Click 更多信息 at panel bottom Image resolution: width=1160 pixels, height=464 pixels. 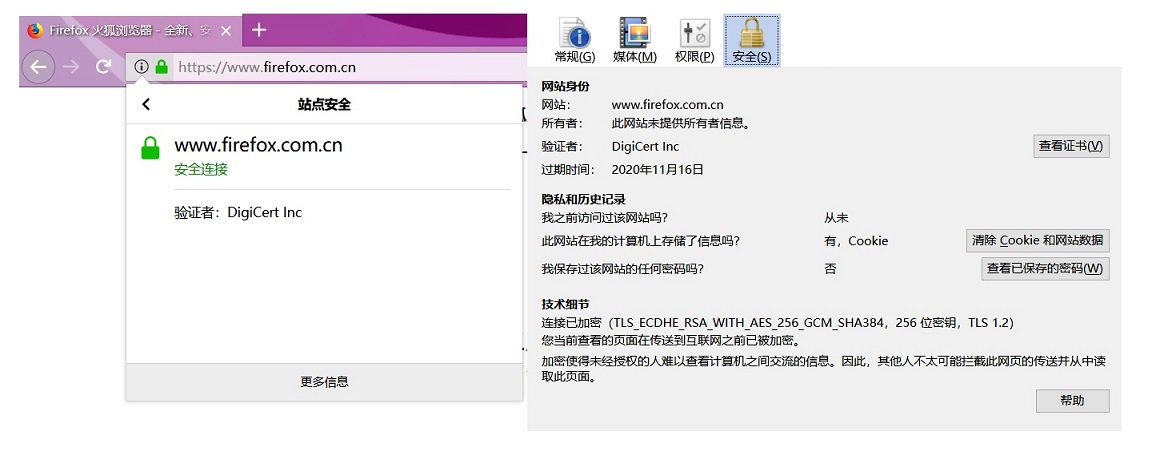pos(324,382)
